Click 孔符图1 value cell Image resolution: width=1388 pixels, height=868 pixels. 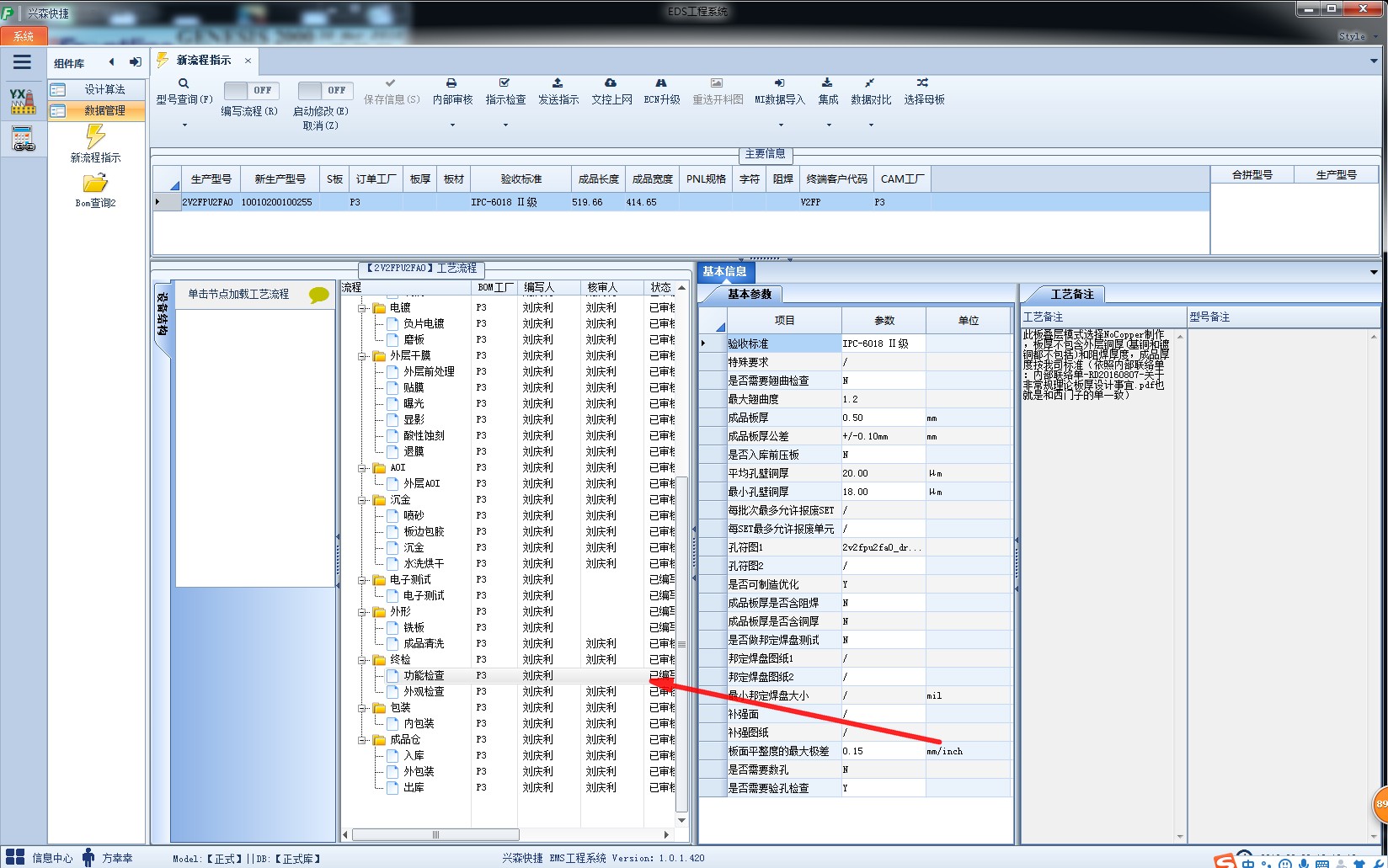coord(884,547)
